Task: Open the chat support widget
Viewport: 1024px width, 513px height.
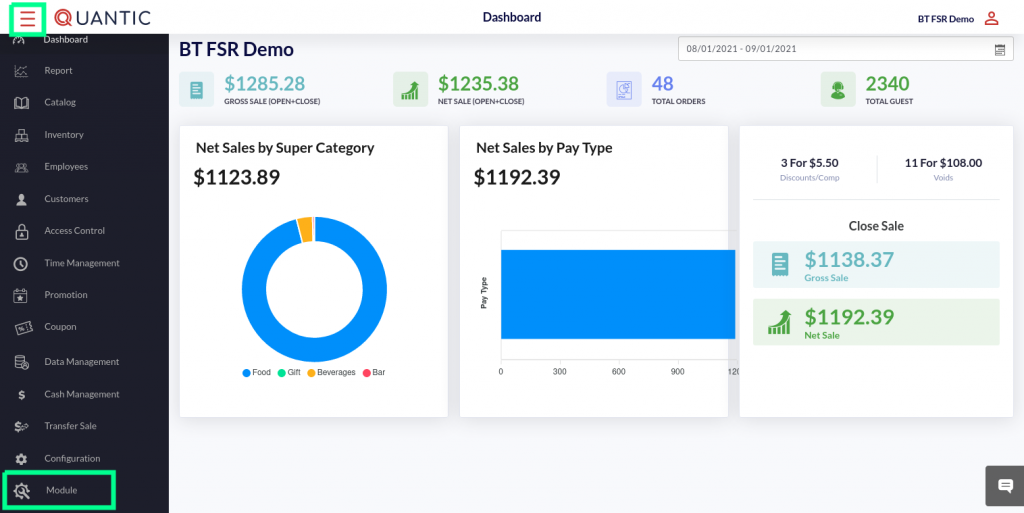Action: (1005, 486)
